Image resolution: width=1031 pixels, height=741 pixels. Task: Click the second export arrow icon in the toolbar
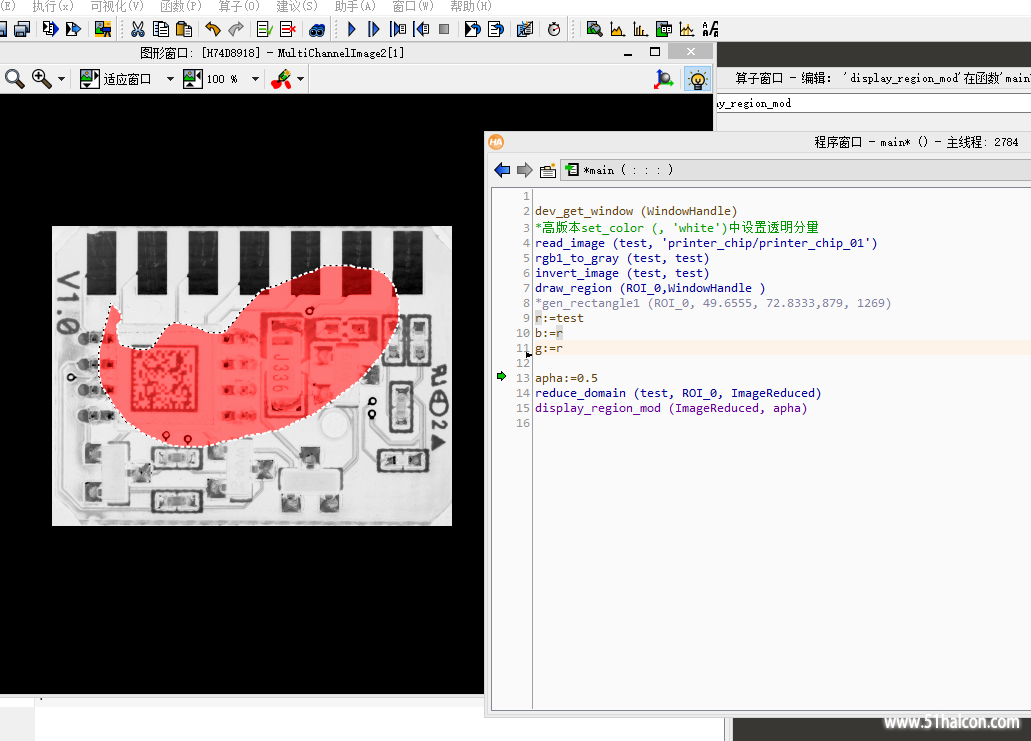pyautogui.click(x=73, y=29)
